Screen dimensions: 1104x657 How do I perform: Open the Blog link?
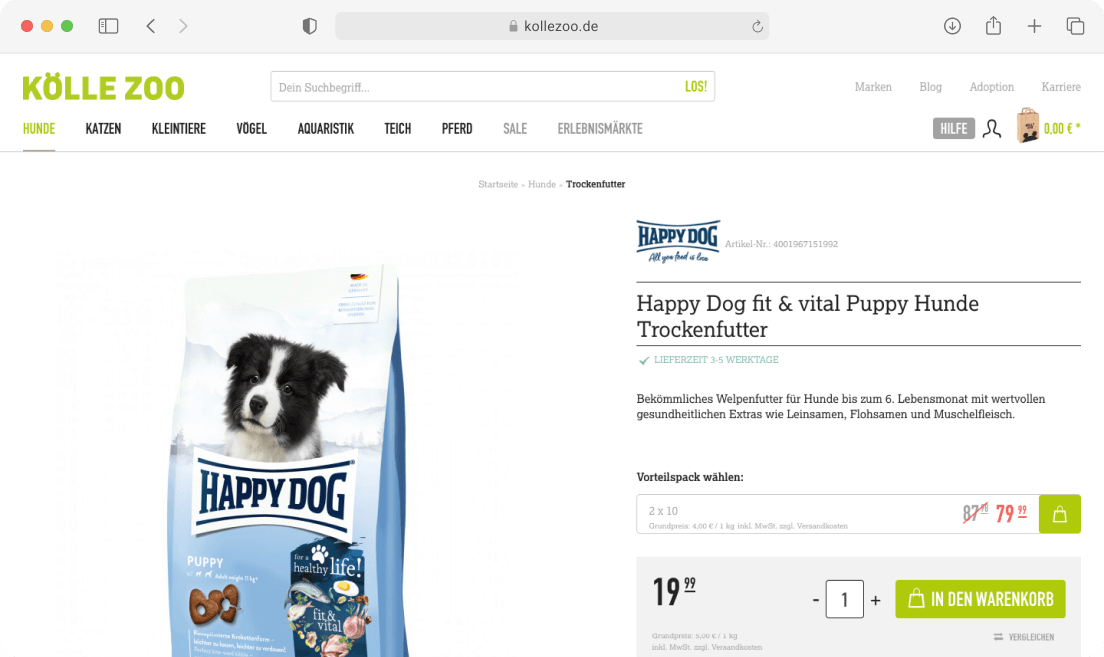(930, 87)
